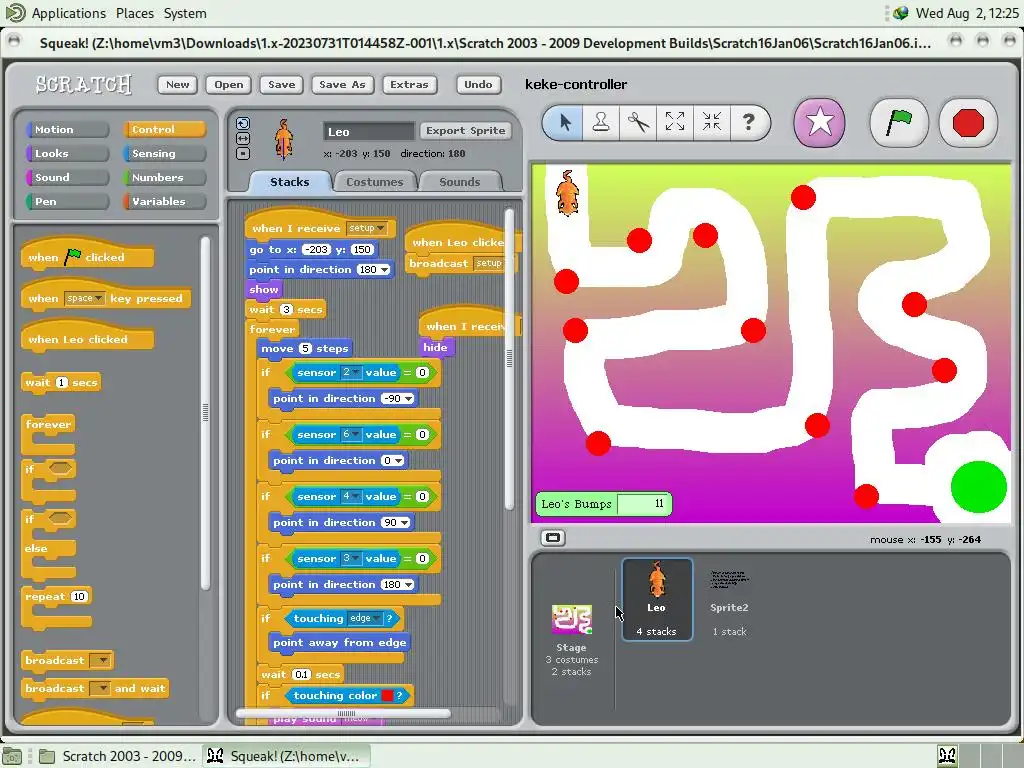Open the Numbers block category

pyautogui.click(x=164, y=177)
